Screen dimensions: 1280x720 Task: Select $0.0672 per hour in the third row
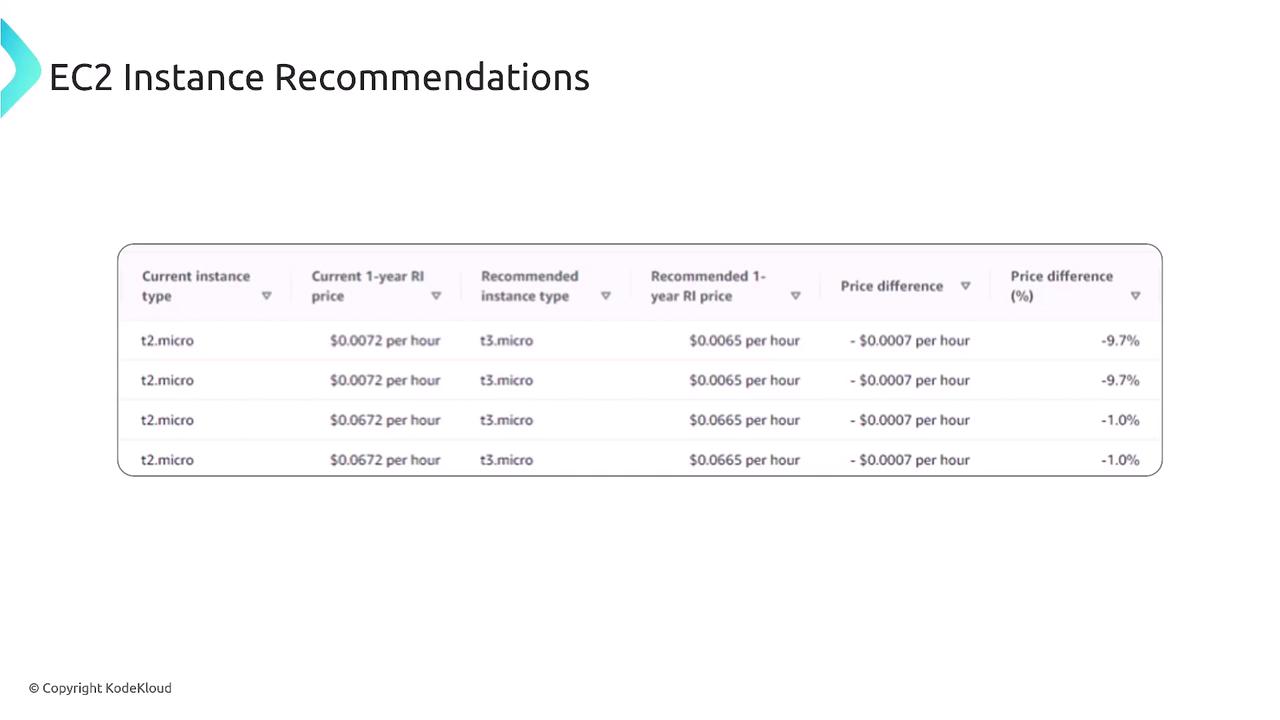(x=385, y=420)
